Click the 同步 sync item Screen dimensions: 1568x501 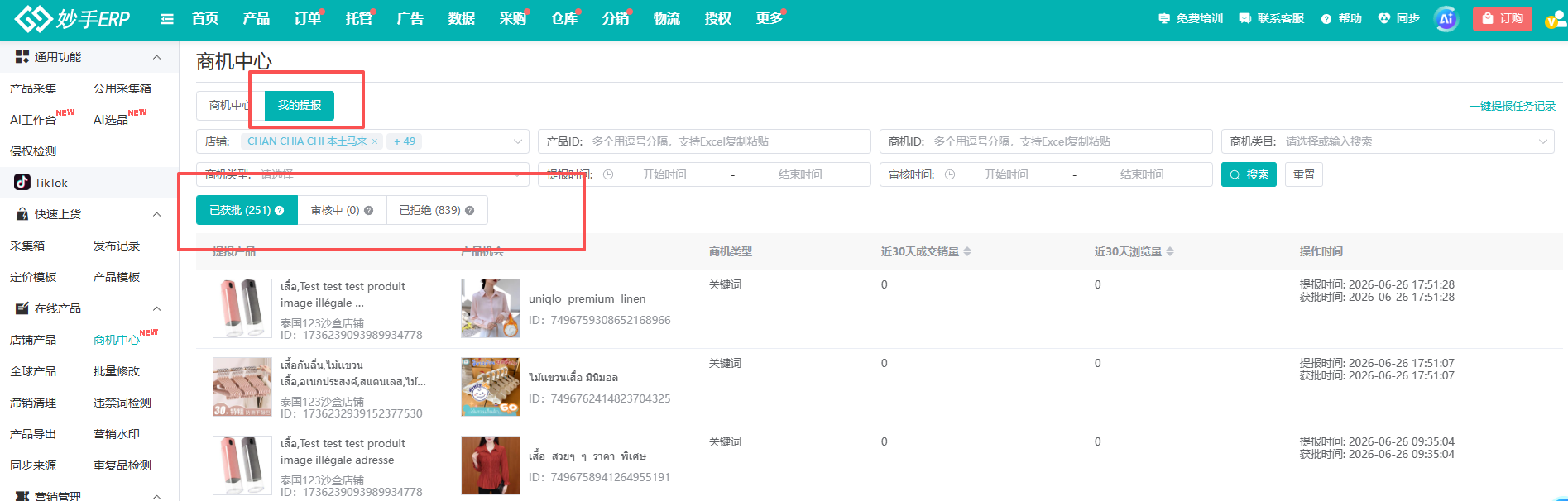click(x=1399, y=18)
